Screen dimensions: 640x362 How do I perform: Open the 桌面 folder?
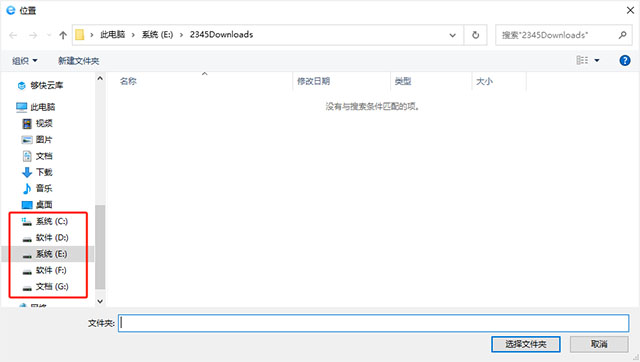point(38,204)
